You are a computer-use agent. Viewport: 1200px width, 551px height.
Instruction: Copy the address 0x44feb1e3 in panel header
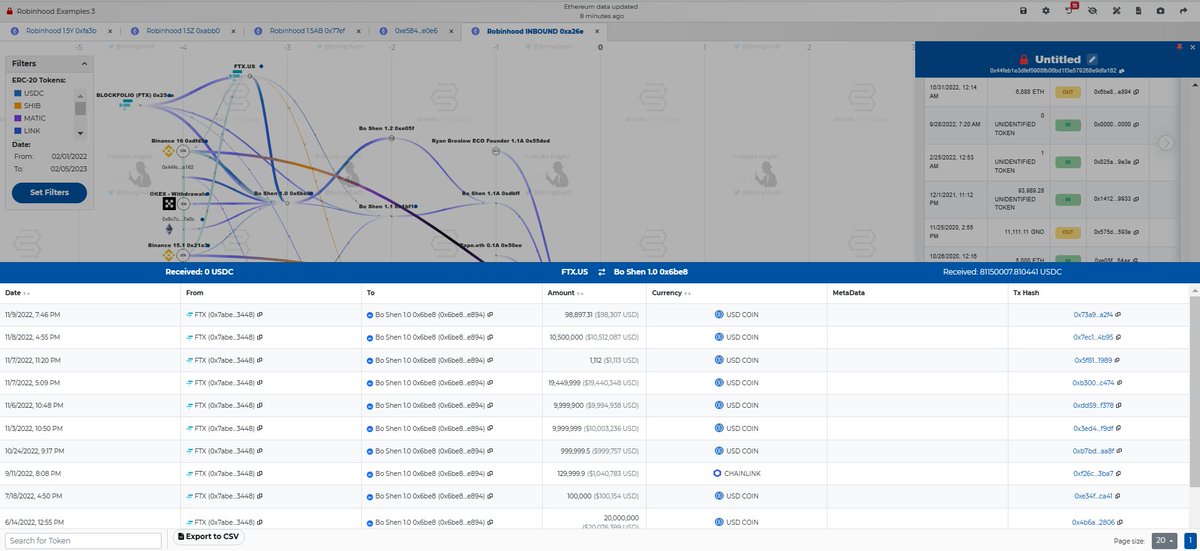coord(1121,71)
